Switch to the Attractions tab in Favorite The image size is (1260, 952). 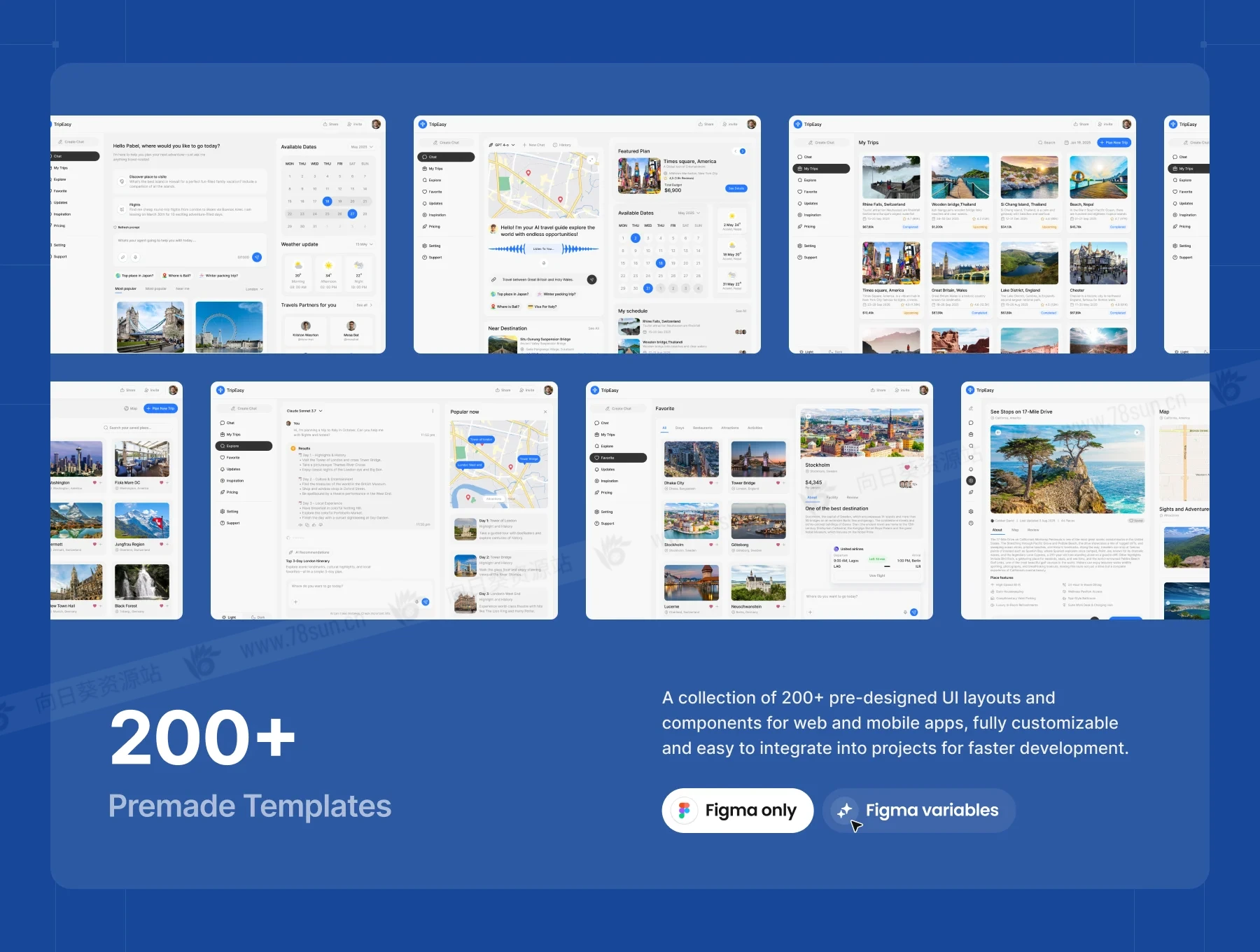(x=730, y=428)
